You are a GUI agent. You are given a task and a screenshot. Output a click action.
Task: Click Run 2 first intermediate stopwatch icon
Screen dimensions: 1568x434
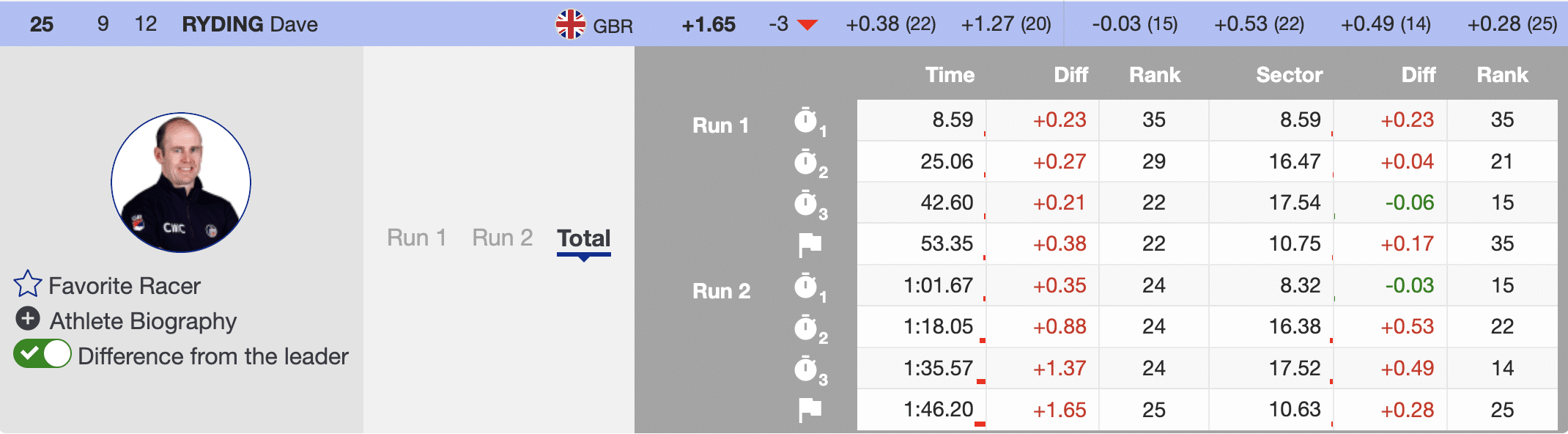point(807,286)
